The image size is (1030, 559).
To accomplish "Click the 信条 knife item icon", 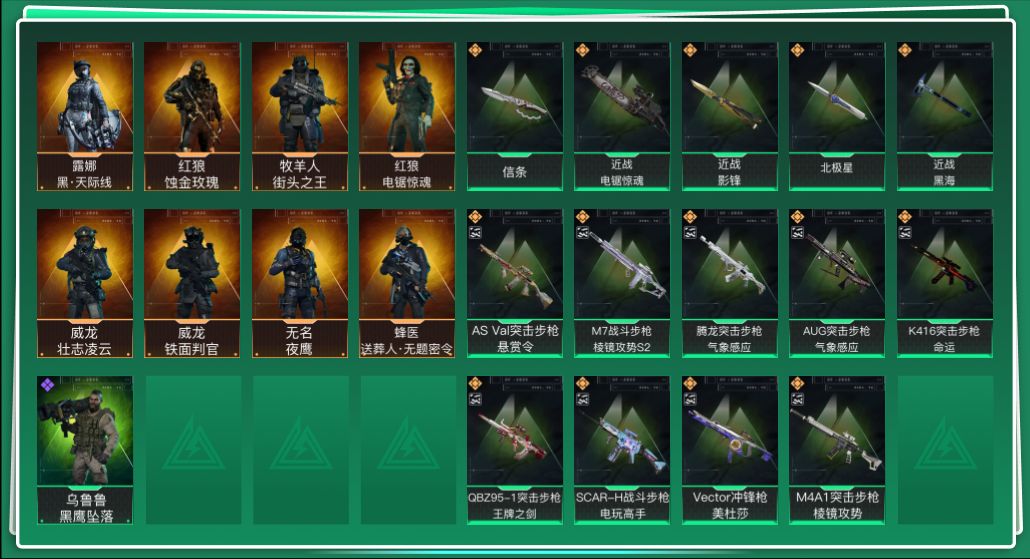I will pyautogui.click(x=514, y=116).
